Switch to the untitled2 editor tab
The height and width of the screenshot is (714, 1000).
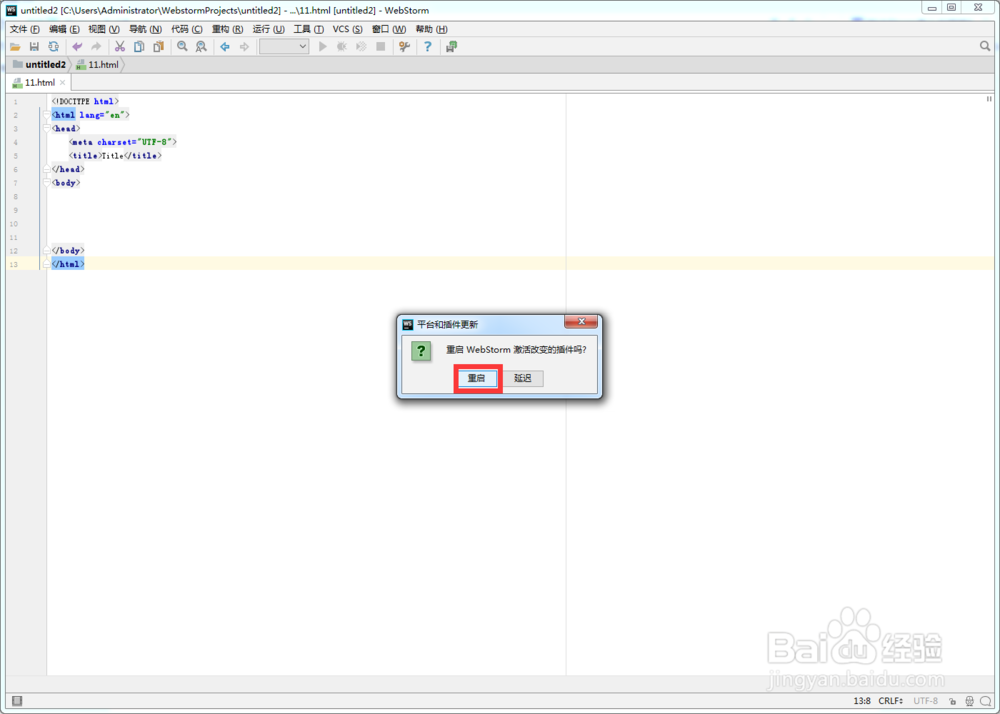(x=44, y=63)
